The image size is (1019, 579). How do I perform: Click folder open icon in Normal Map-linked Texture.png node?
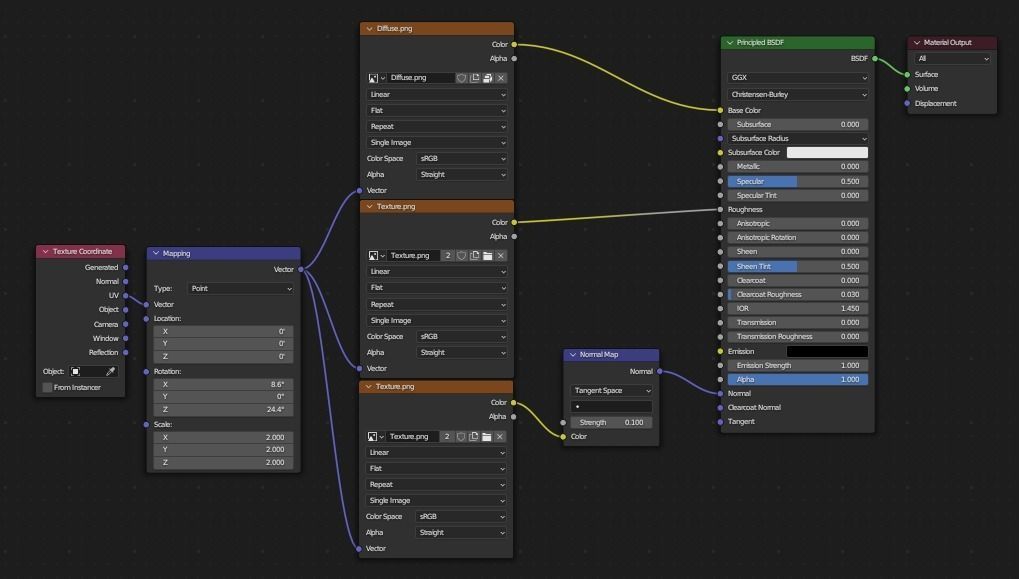tap(487, 437)
